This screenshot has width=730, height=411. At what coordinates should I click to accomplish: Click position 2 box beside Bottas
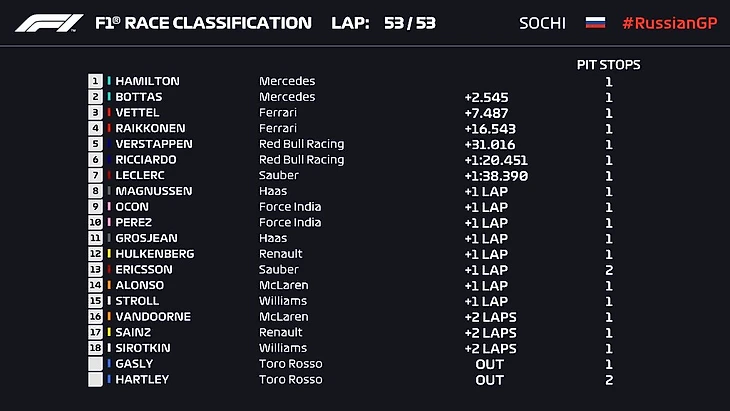[96, 97]
